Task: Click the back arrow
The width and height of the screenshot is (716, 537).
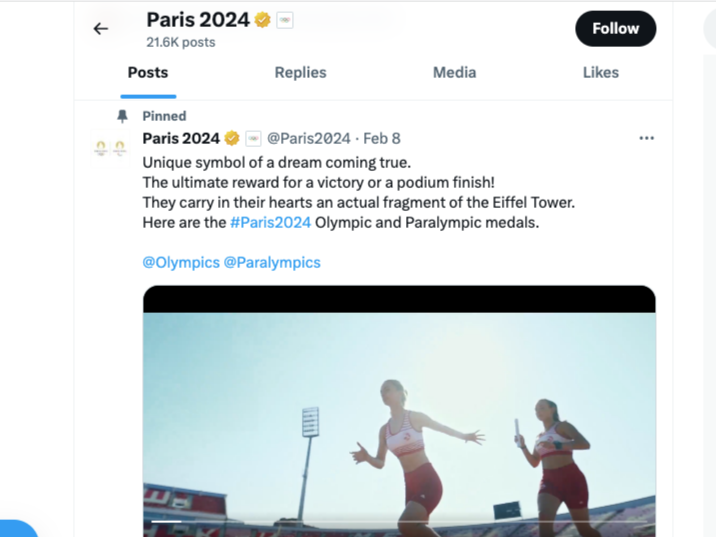Action: pos(100,29)
